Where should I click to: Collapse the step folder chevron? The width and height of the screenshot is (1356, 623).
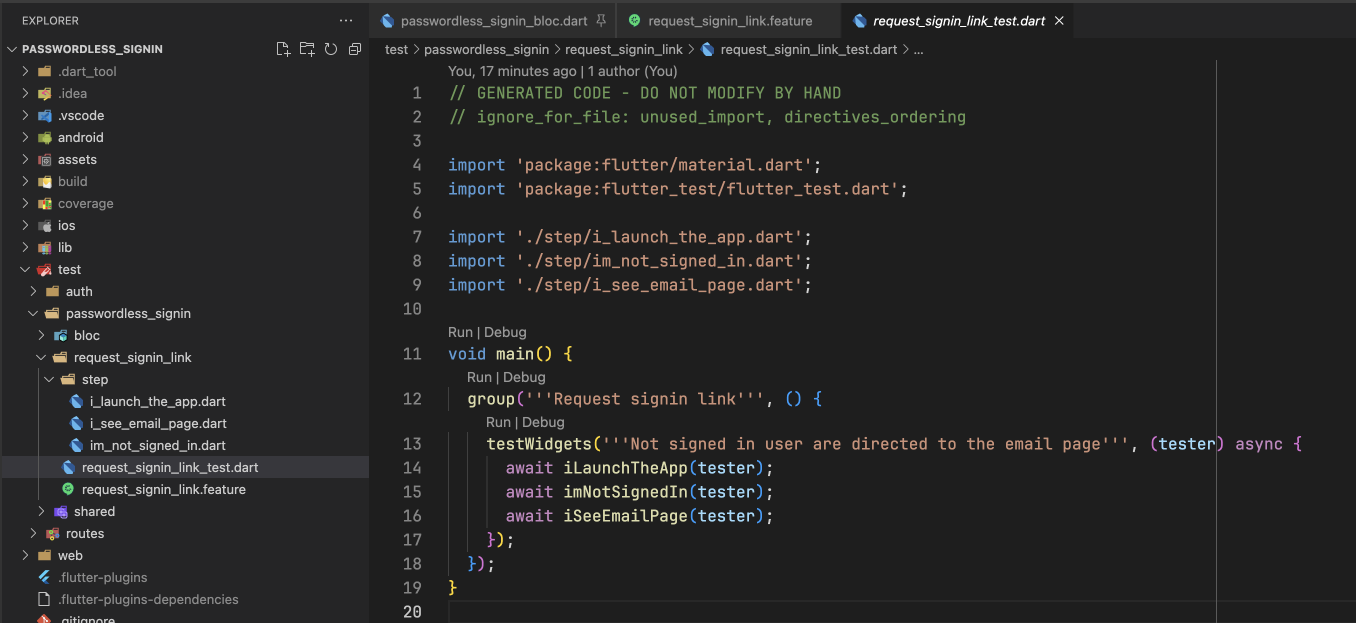click(x=50, y=379)
